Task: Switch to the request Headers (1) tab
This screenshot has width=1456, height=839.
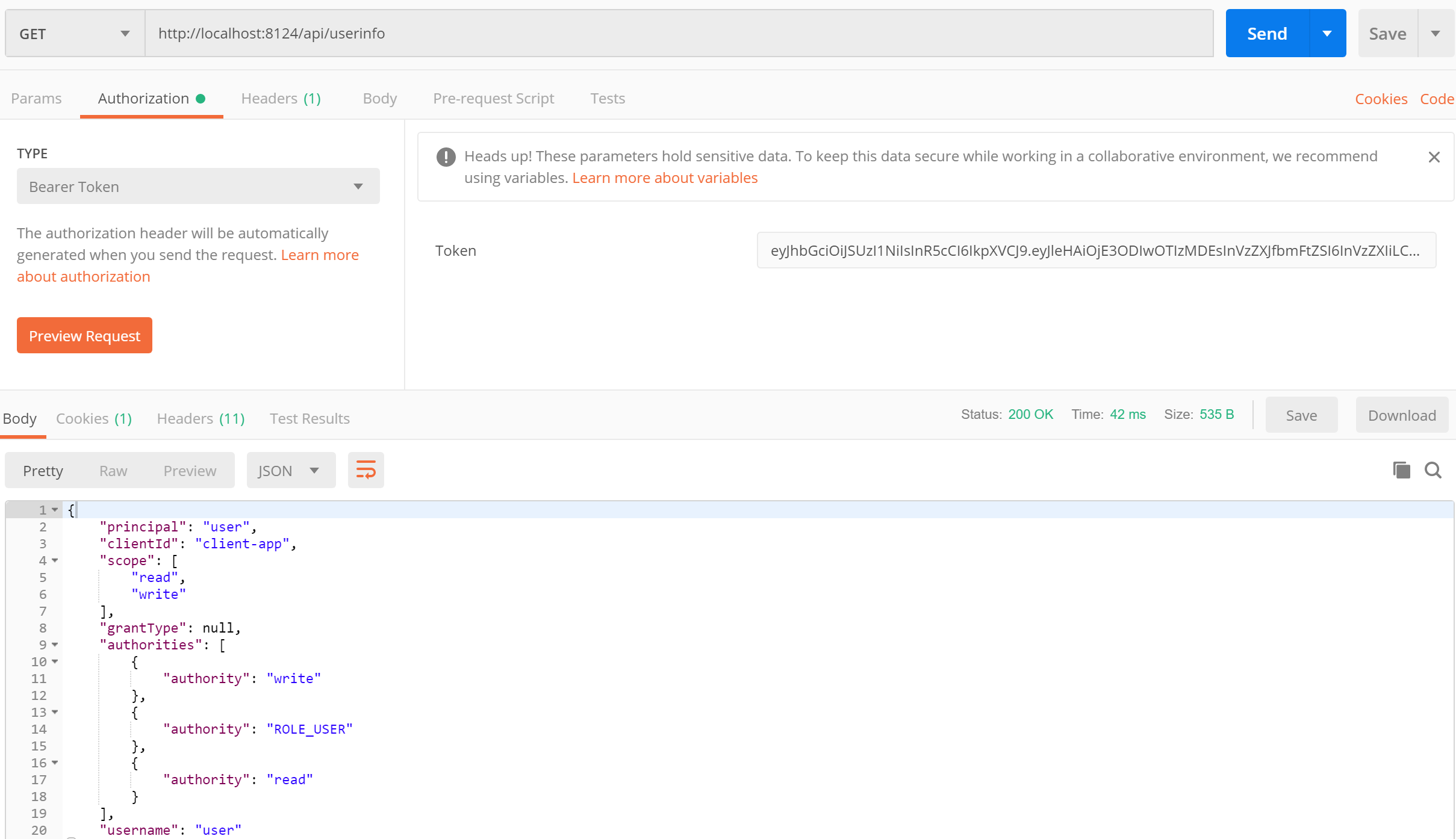Action: [281, 98]
